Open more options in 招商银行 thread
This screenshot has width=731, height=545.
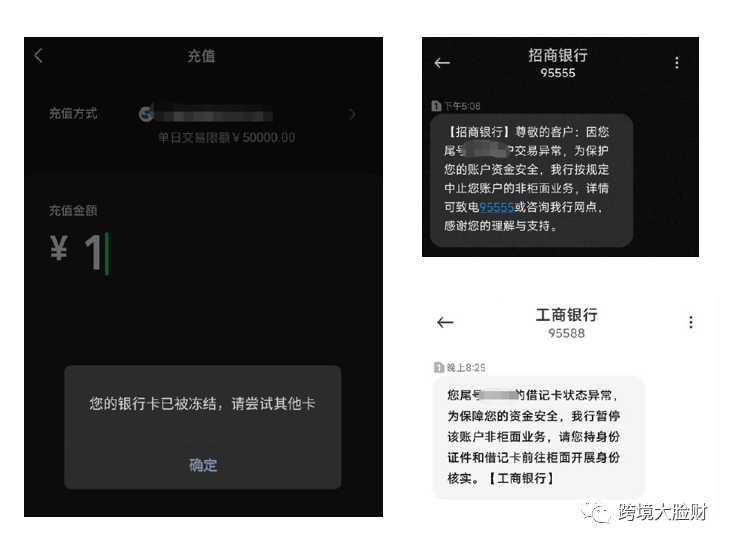pos(676,63)
